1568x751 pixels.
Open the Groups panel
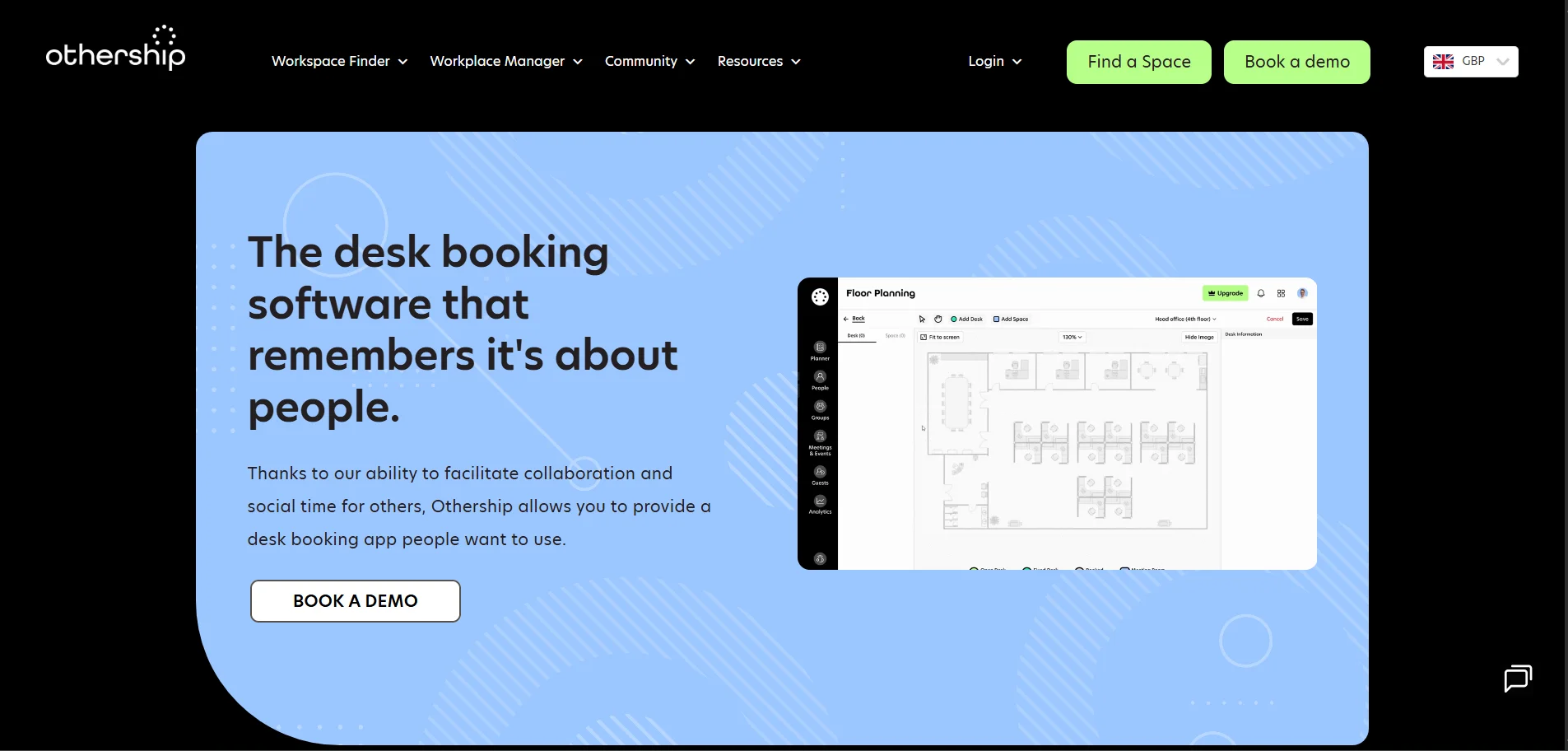[819, 406]
